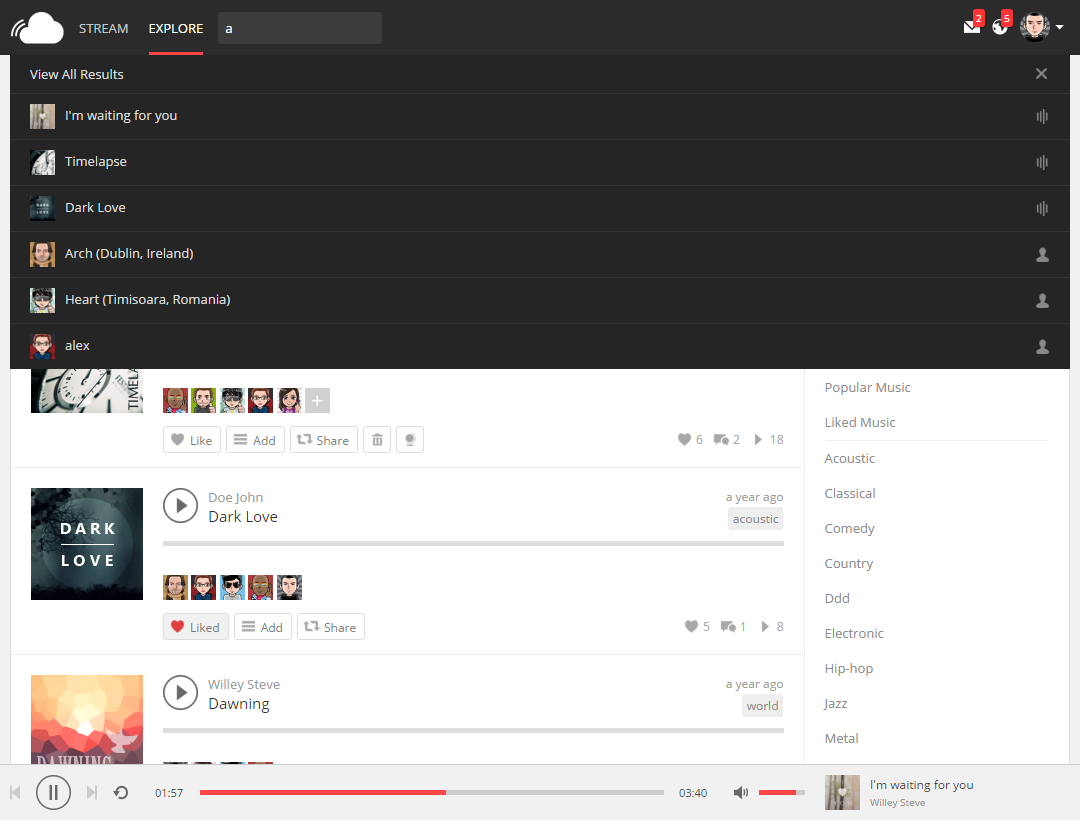Switch to the STREAM tab
The width and height of the screenshot is (1080, 820).
click(x=103, y=28)
